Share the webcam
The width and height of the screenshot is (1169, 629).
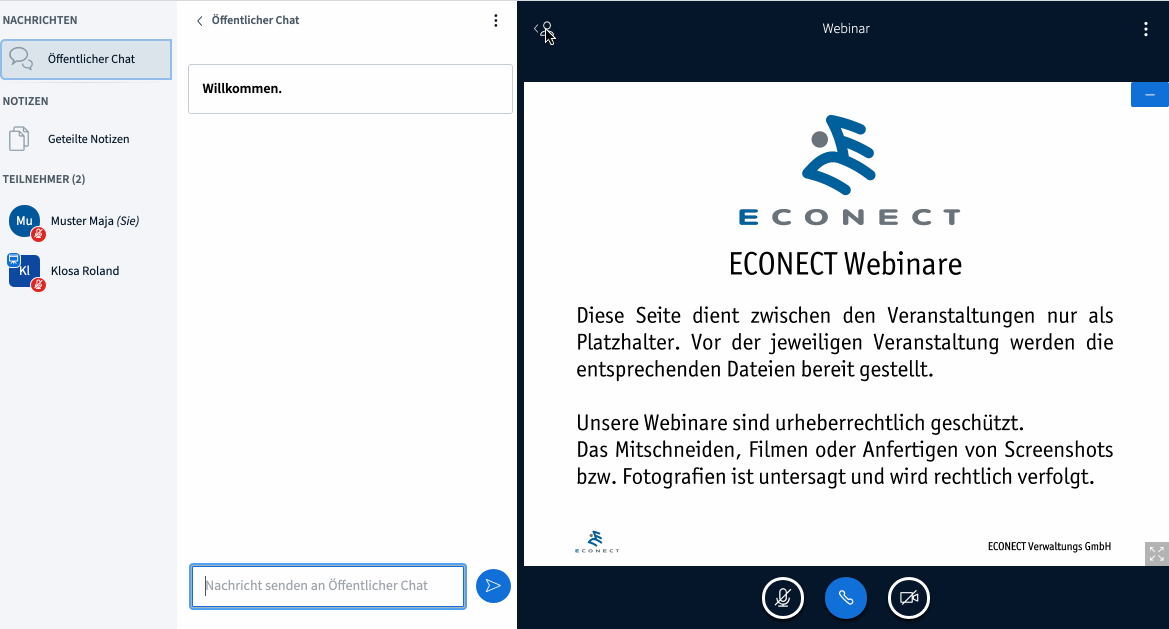(x=909, y=598)
